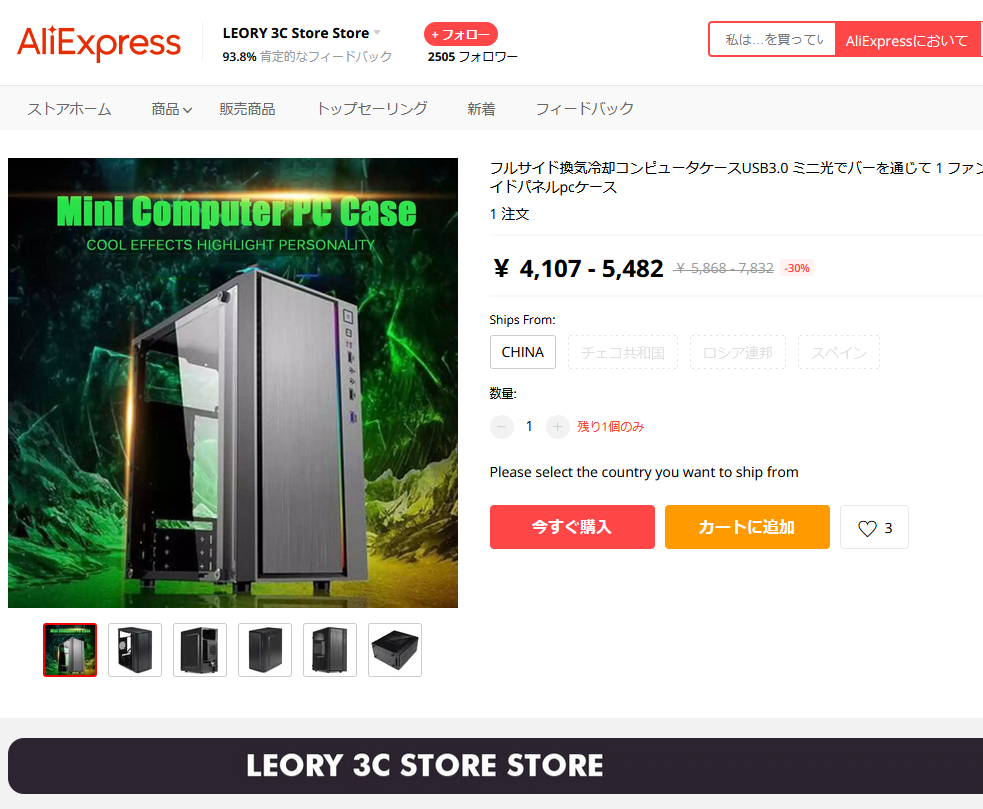Click the カートに追加 add to cart button
983x809 pixels.
747,527
